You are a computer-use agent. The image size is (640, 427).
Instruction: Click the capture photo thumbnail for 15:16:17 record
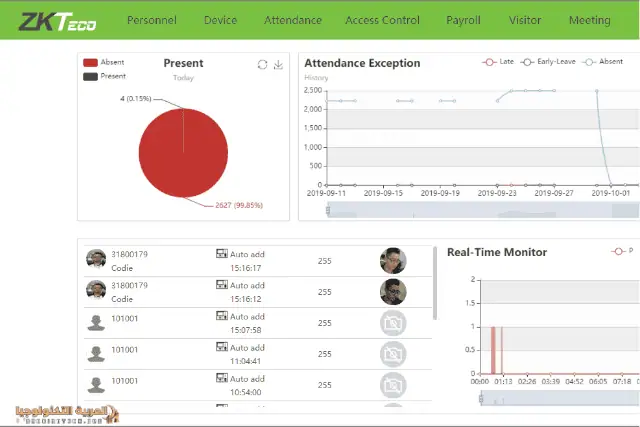click(x=393, y=260)
